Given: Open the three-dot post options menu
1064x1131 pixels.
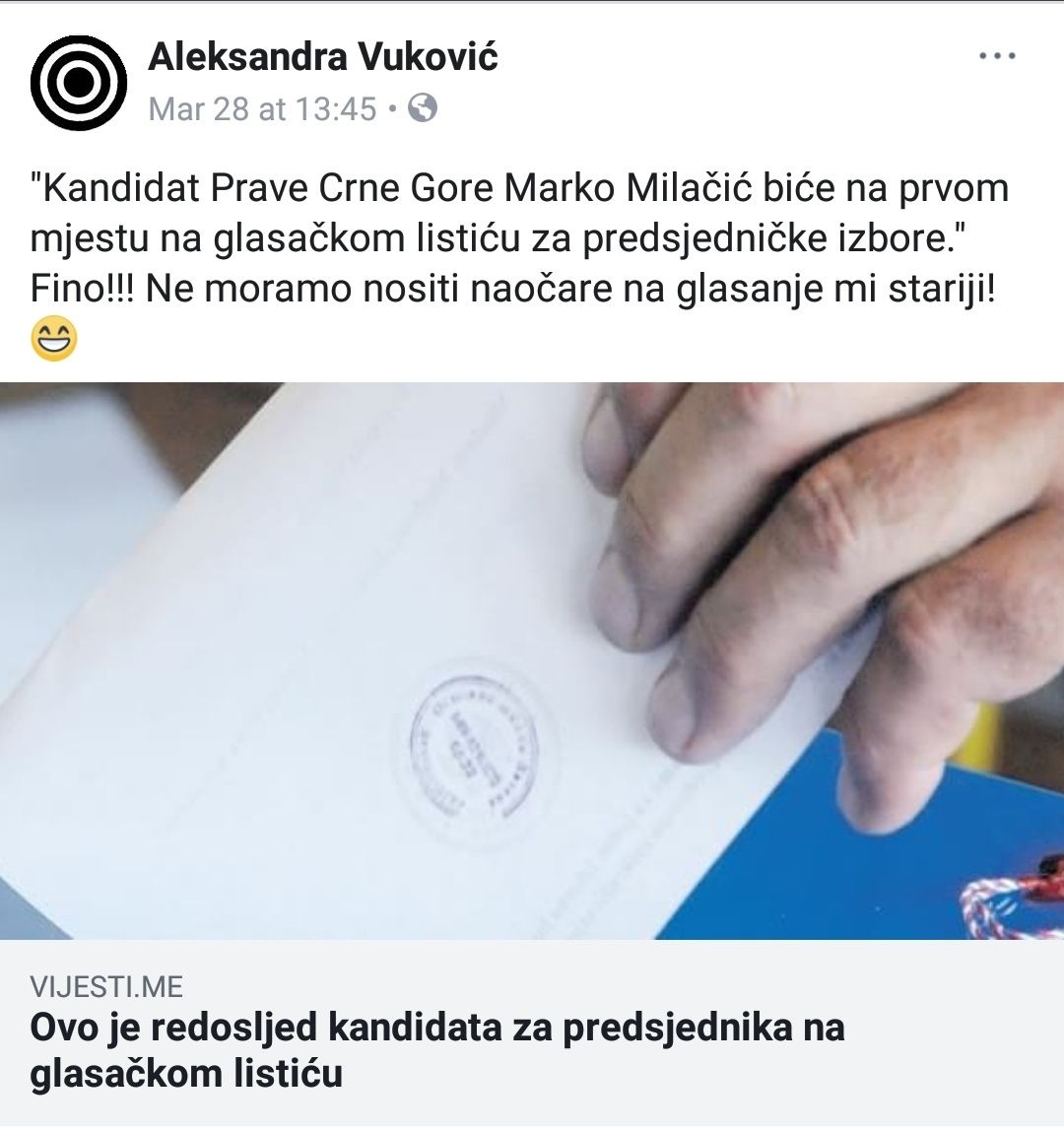Looking at the screenshot, I should click(x=997, y=55).
